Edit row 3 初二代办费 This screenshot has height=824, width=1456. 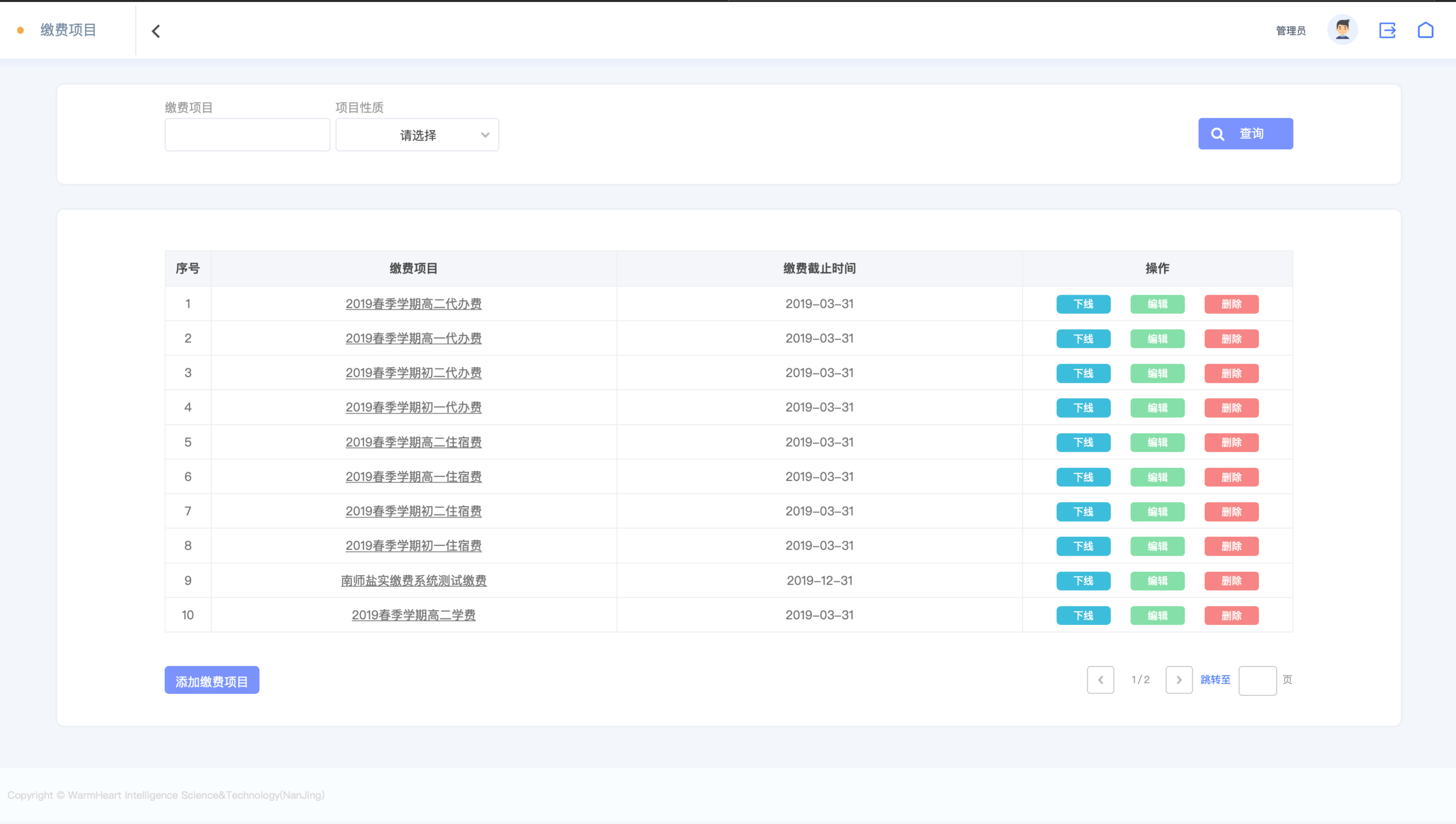[x=1157, y=373]
